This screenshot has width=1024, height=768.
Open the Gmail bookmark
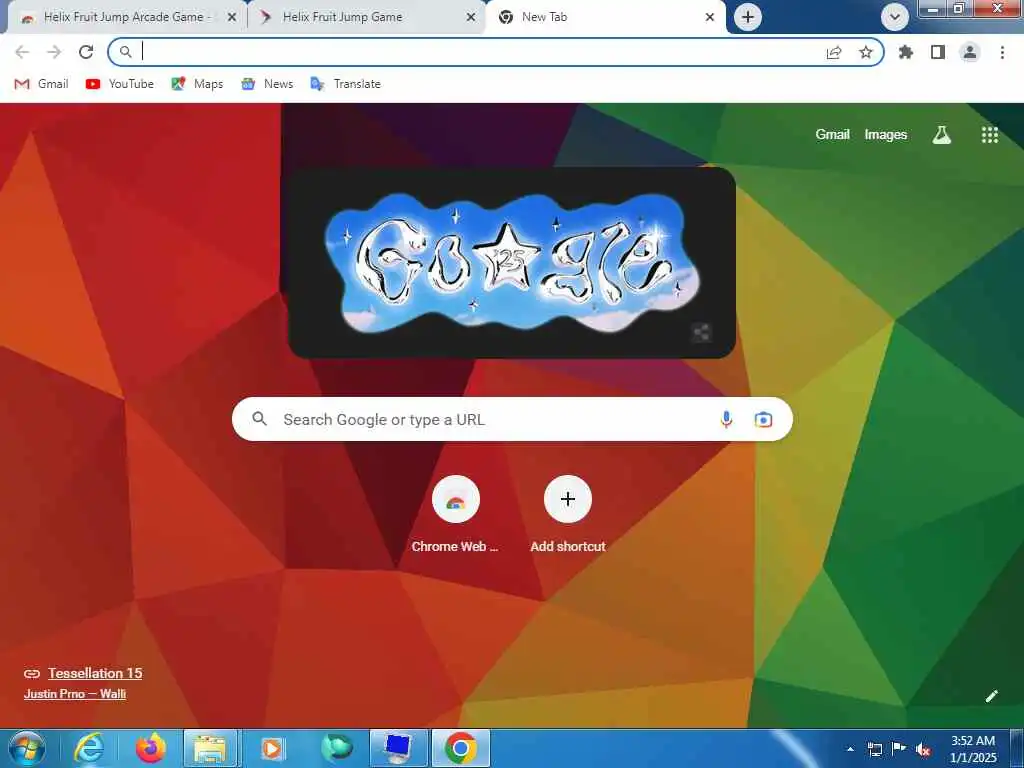(x=41, y=84)
